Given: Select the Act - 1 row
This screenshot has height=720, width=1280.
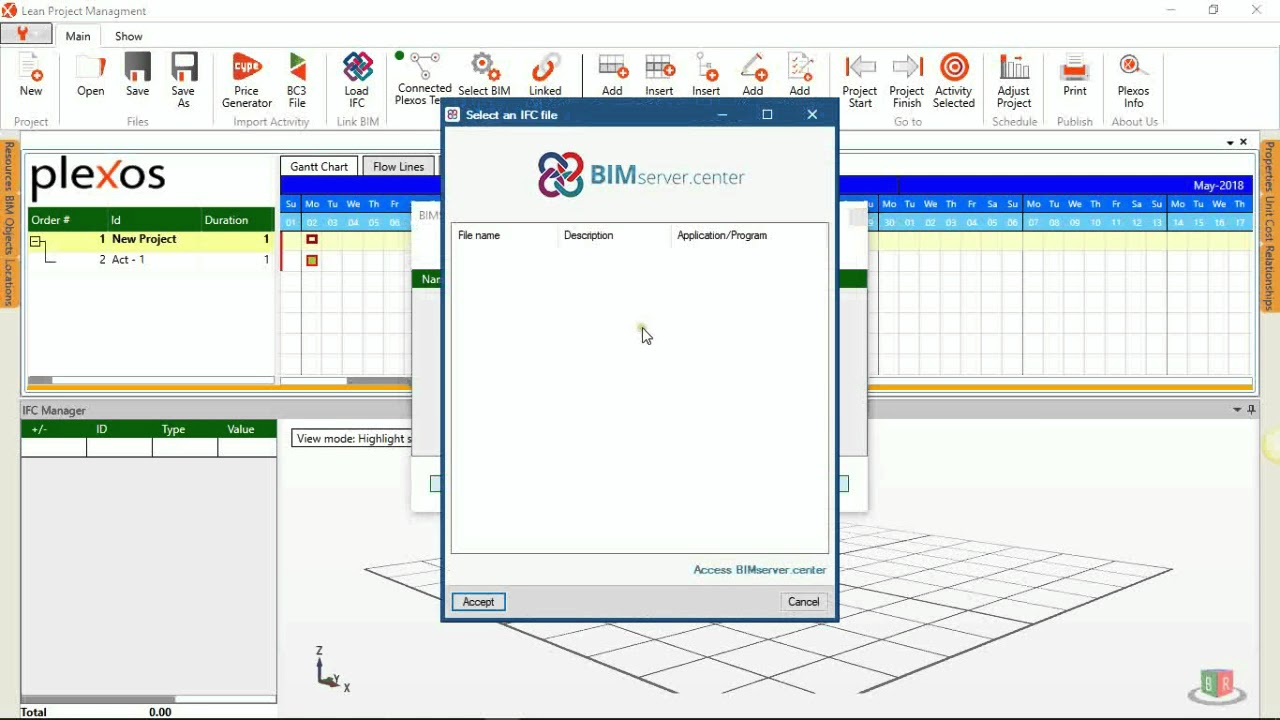Looking at the screenshot, I should point(150,260).
